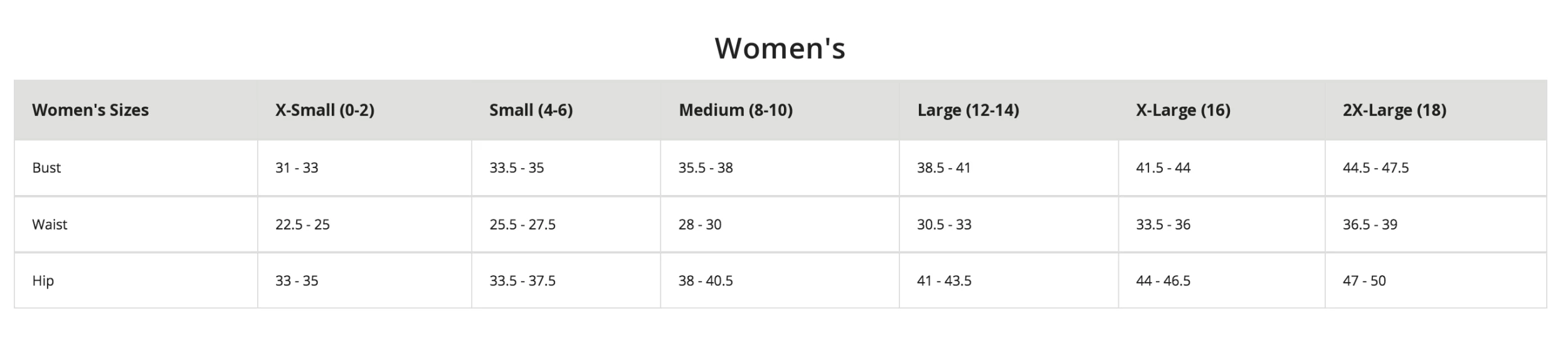The image size is (1568, 343).
Task: Click the X-Large (16) column header
Action: [1182, 110]
